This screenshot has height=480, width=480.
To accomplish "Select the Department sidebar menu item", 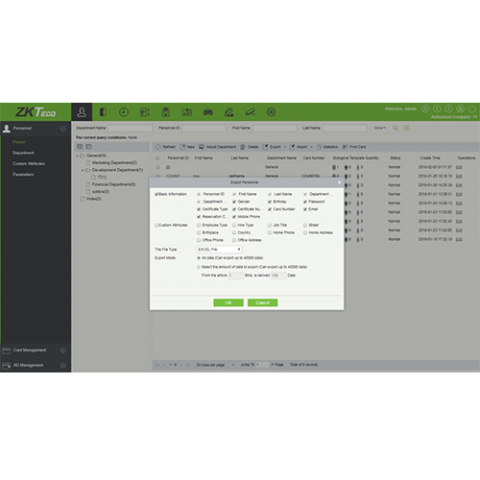I will coord(23,153).
